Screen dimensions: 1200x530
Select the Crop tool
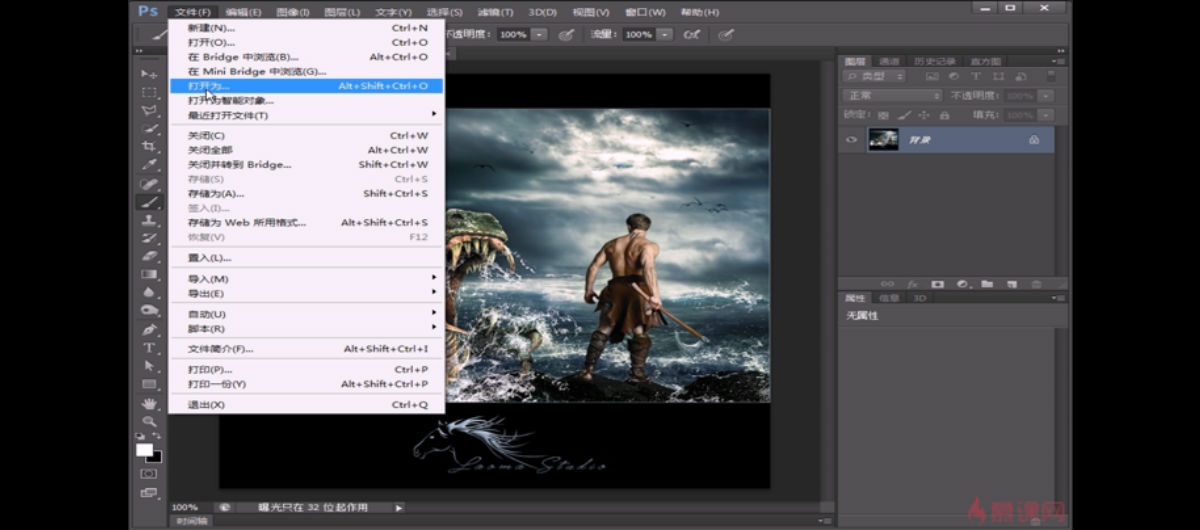pos(149,147)
